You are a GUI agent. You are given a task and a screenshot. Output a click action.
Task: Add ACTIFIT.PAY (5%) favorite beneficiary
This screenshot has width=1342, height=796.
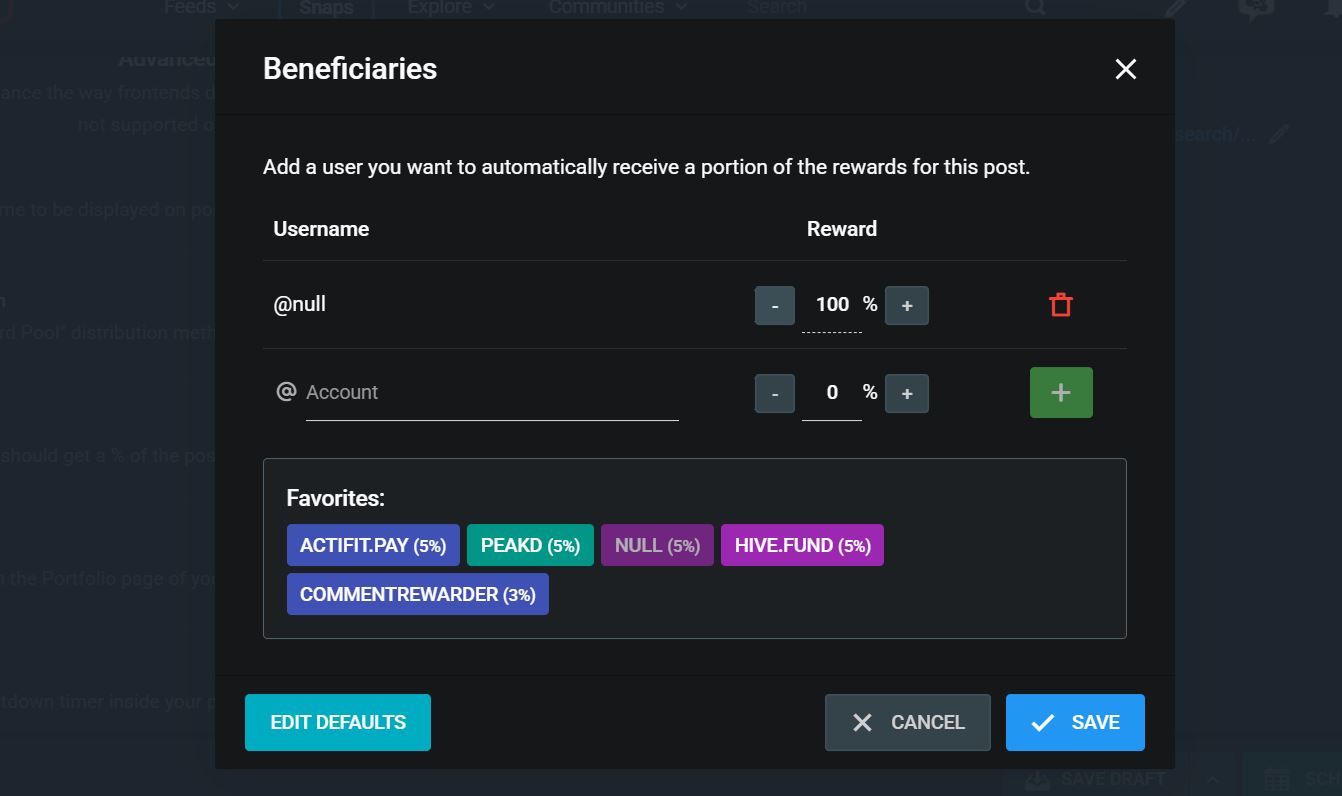373,545
